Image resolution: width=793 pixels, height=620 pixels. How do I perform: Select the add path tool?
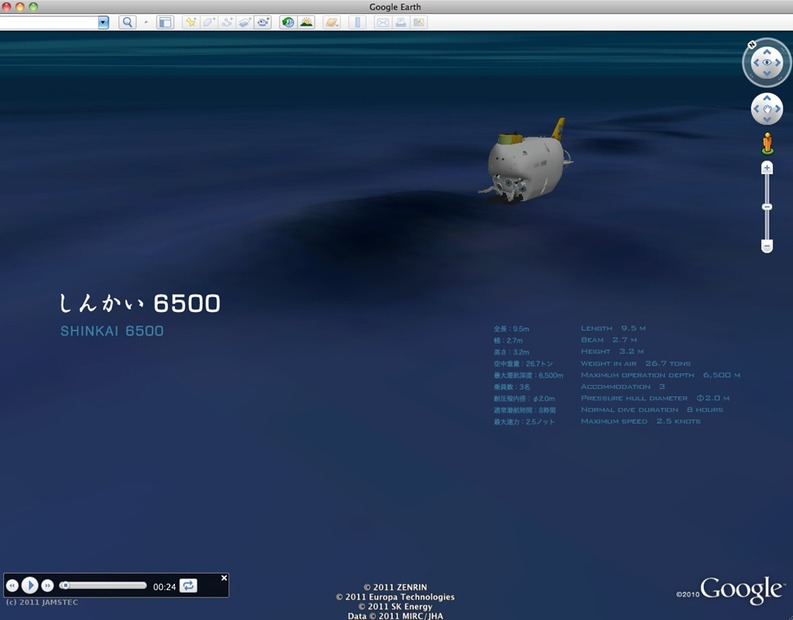point(227,22)
